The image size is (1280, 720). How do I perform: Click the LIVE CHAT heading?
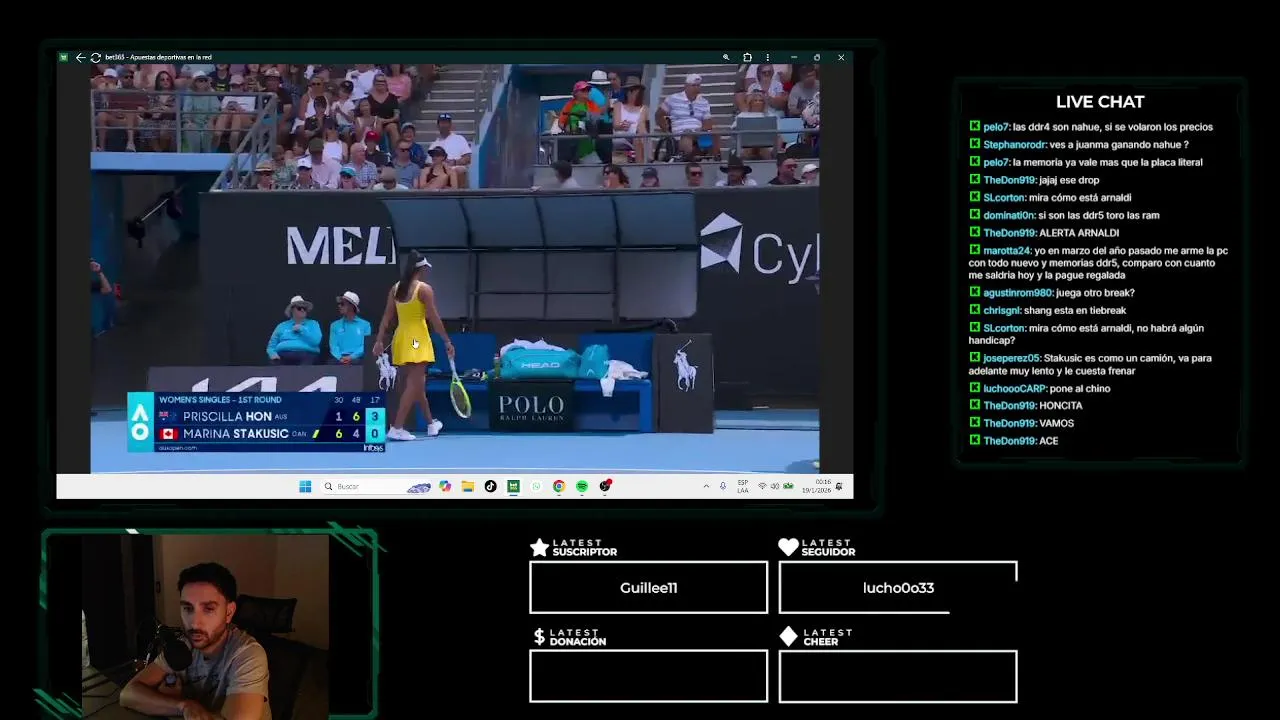click(x=1100, y=102)
